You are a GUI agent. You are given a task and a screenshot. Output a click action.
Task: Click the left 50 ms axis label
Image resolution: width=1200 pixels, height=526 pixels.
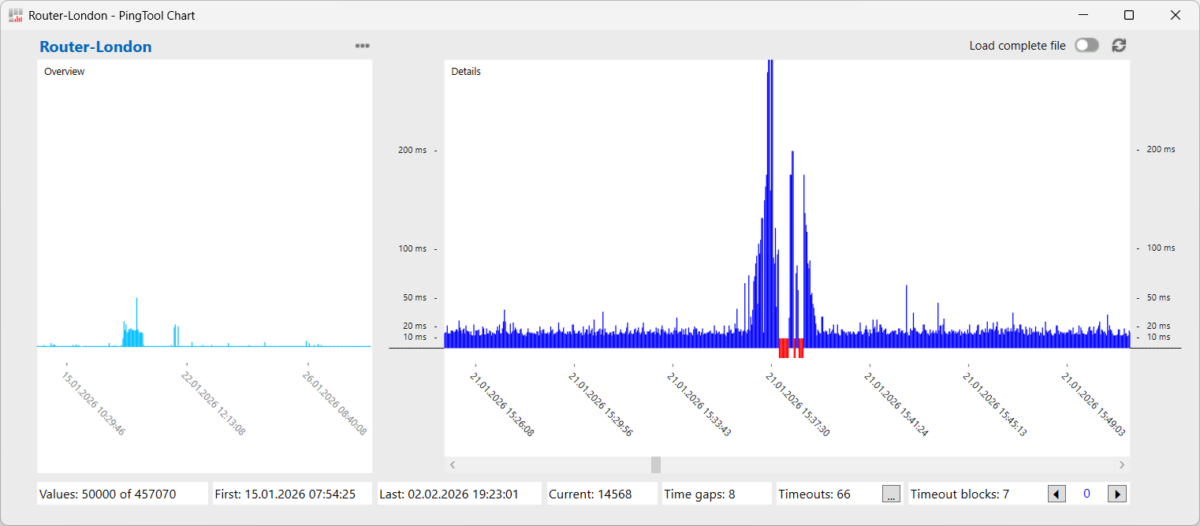415,298
